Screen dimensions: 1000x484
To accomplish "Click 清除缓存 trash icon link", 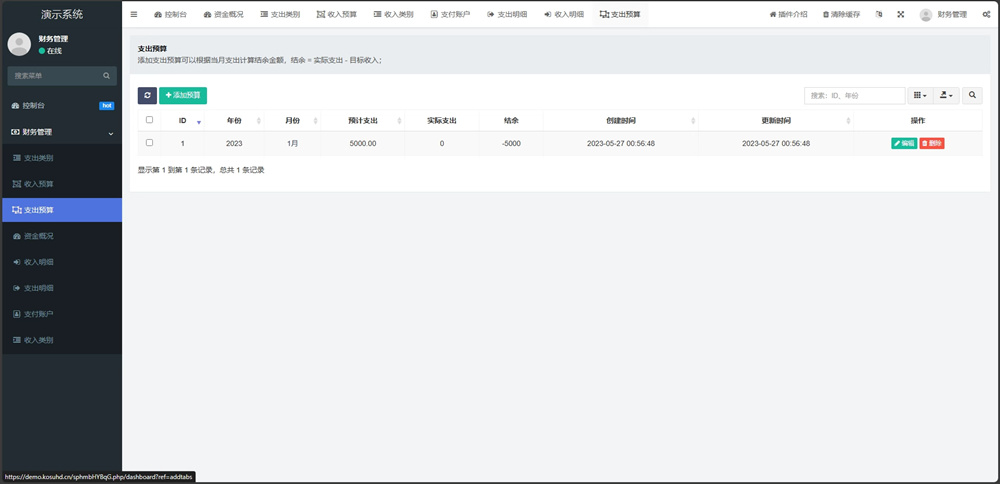I will (841, 14).
